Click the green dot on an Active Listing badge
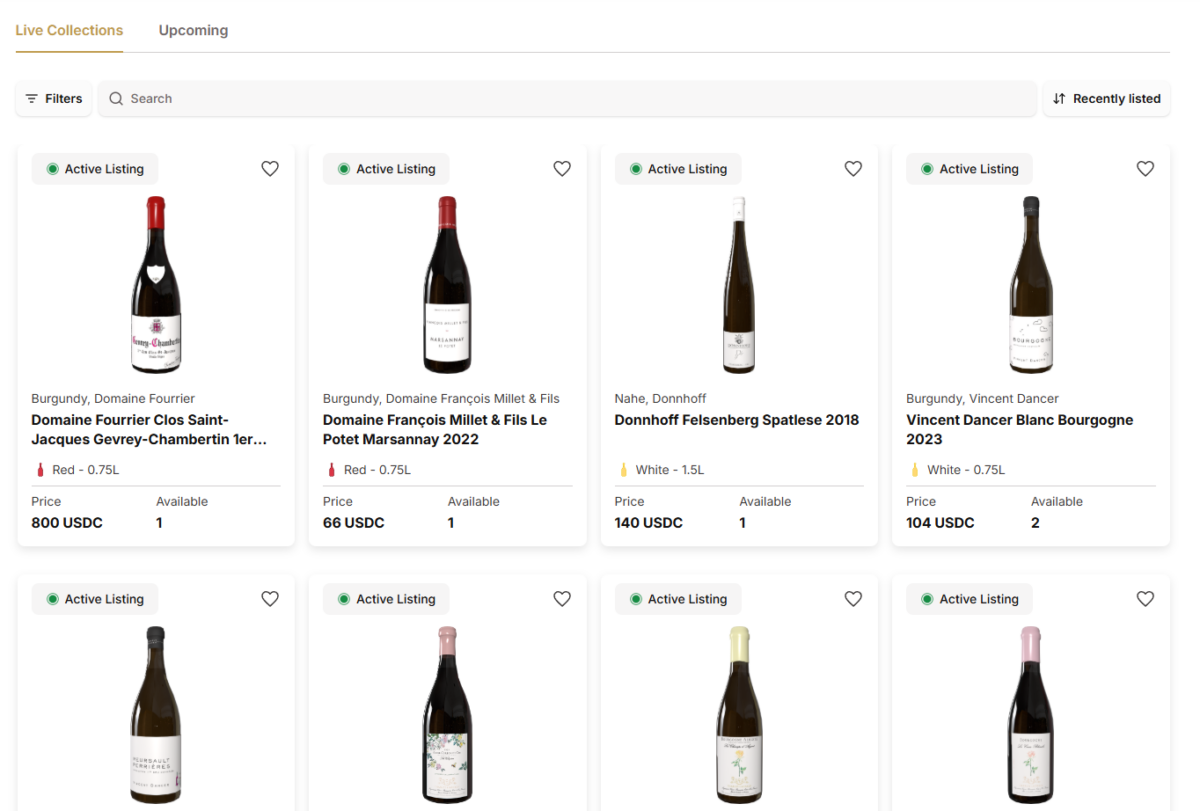This screenshot has height=811, width=1200. 52,169
